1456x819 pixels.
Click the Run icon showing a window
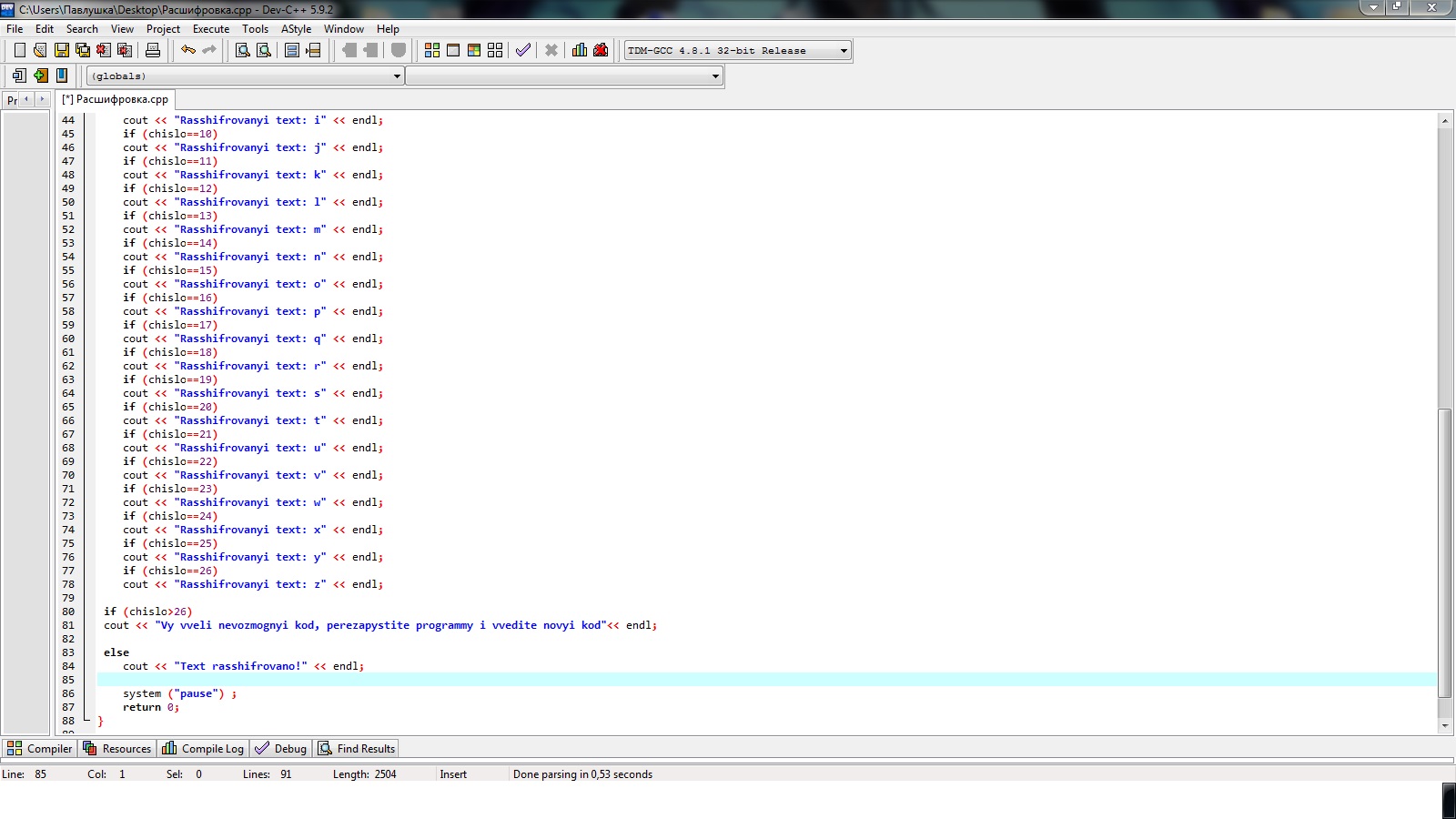click(x=453, y=50)
